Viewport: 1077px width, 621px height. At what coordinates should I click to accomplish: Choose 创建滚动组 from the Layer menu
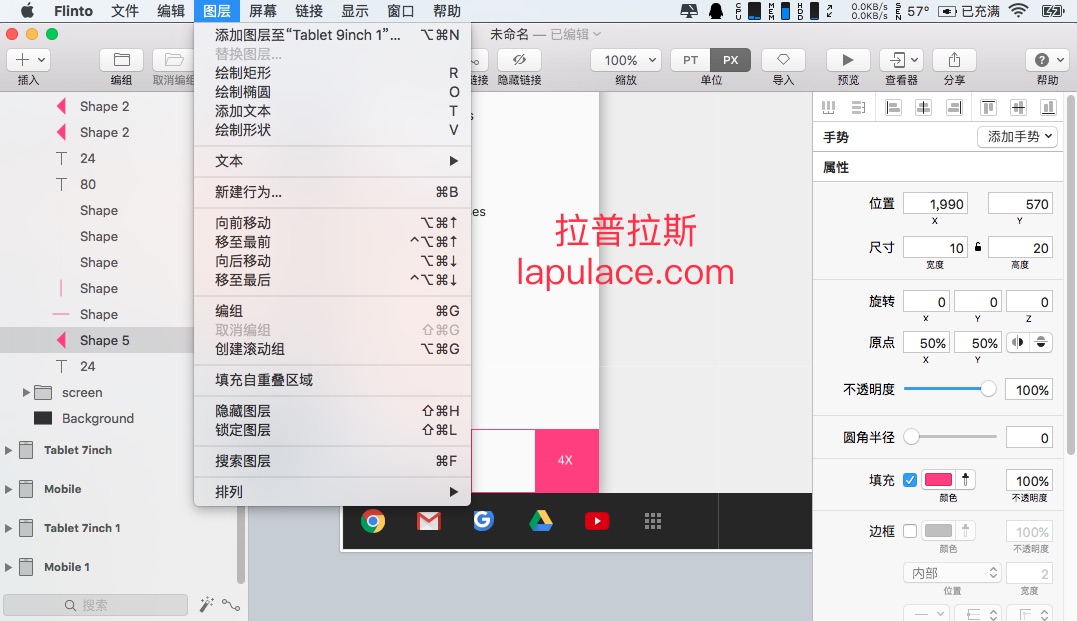coord(250,349)
